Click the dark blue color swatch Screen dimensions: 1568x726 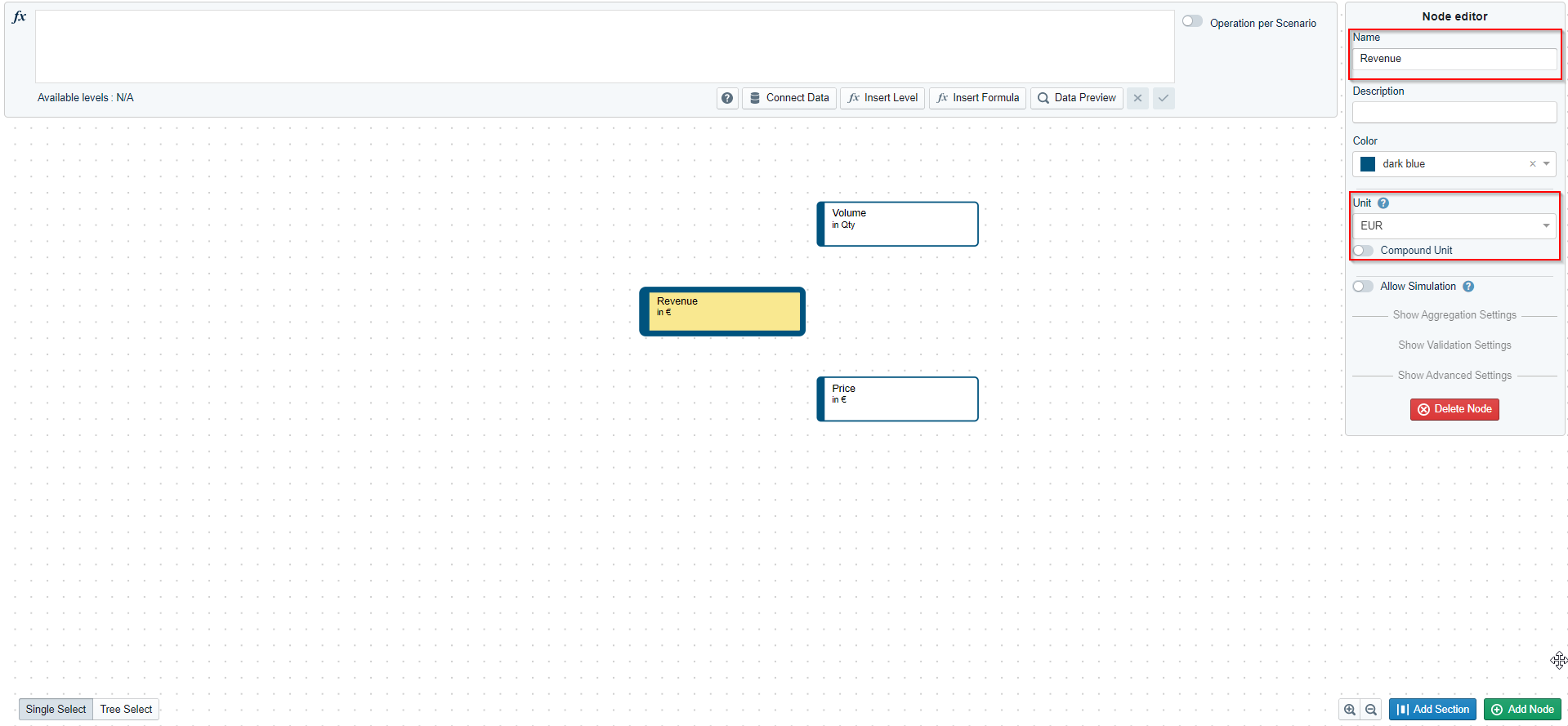pyautogui.click(x=1368, y=164)
